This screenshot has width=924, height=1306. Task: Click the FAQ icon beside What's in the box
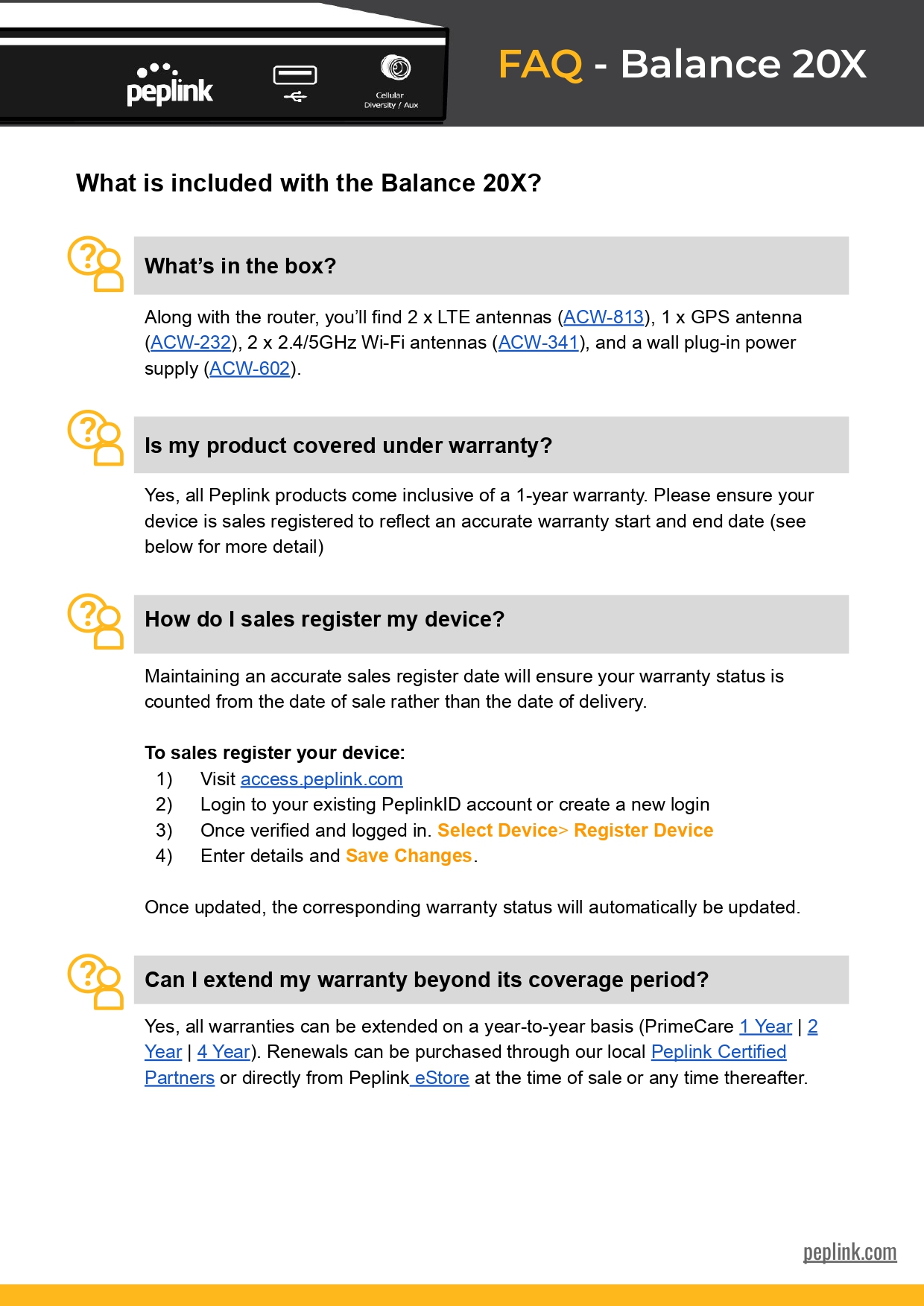(x=96, y=264)
